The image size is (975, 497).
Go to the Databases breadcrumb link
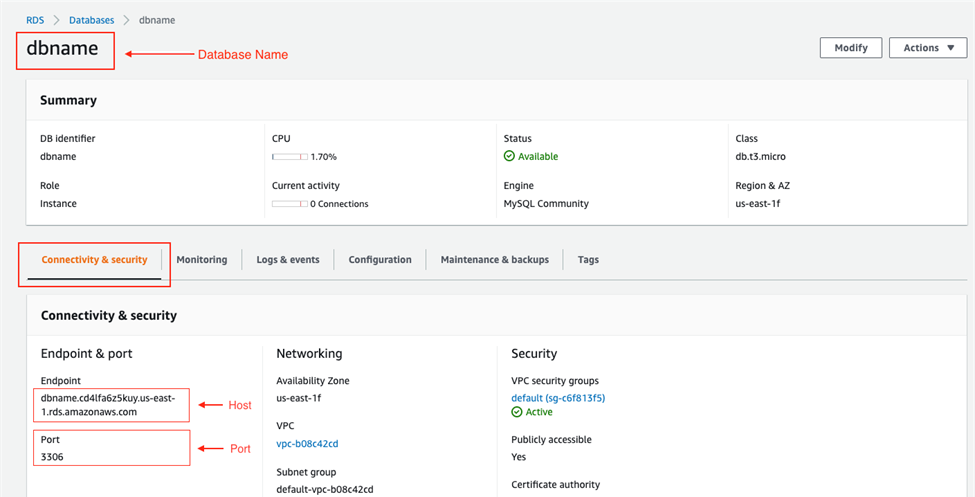click(92, 20)
